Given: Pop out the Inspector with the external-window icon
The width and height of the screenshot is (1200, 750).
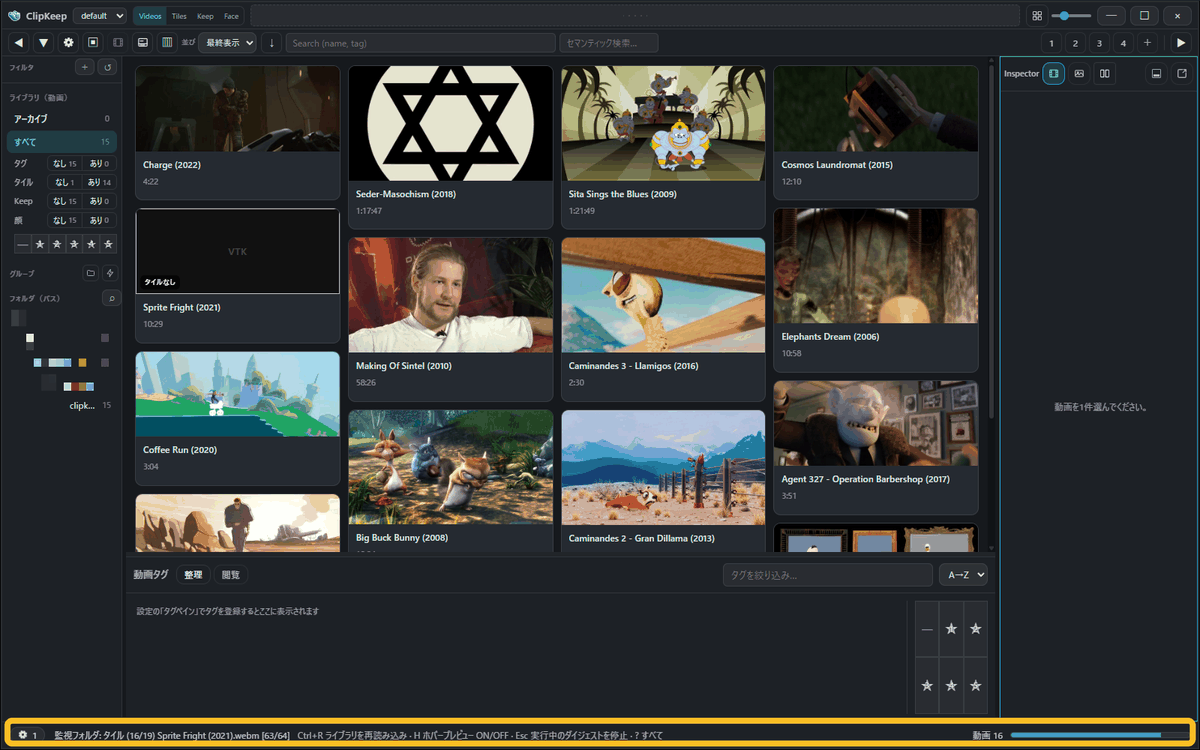Looking at the screenshot, I should pos(1181,73).
